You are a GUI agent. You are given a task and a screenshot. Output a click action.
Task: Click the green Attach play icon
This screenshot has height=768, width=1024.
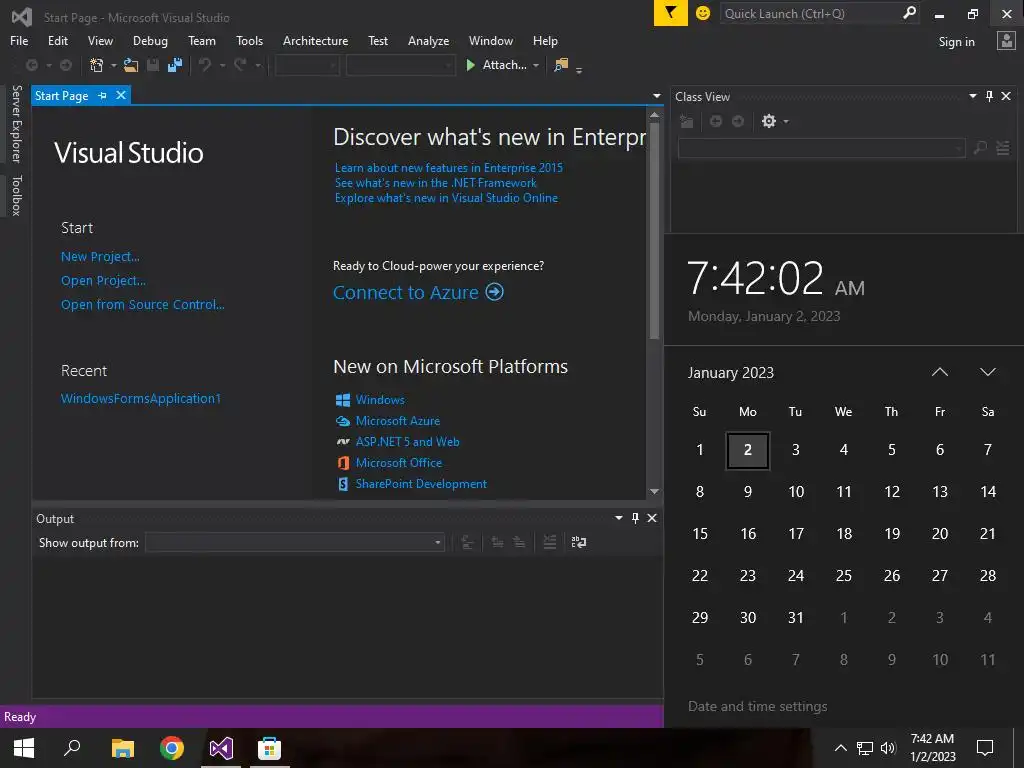[x=470, y=65]
